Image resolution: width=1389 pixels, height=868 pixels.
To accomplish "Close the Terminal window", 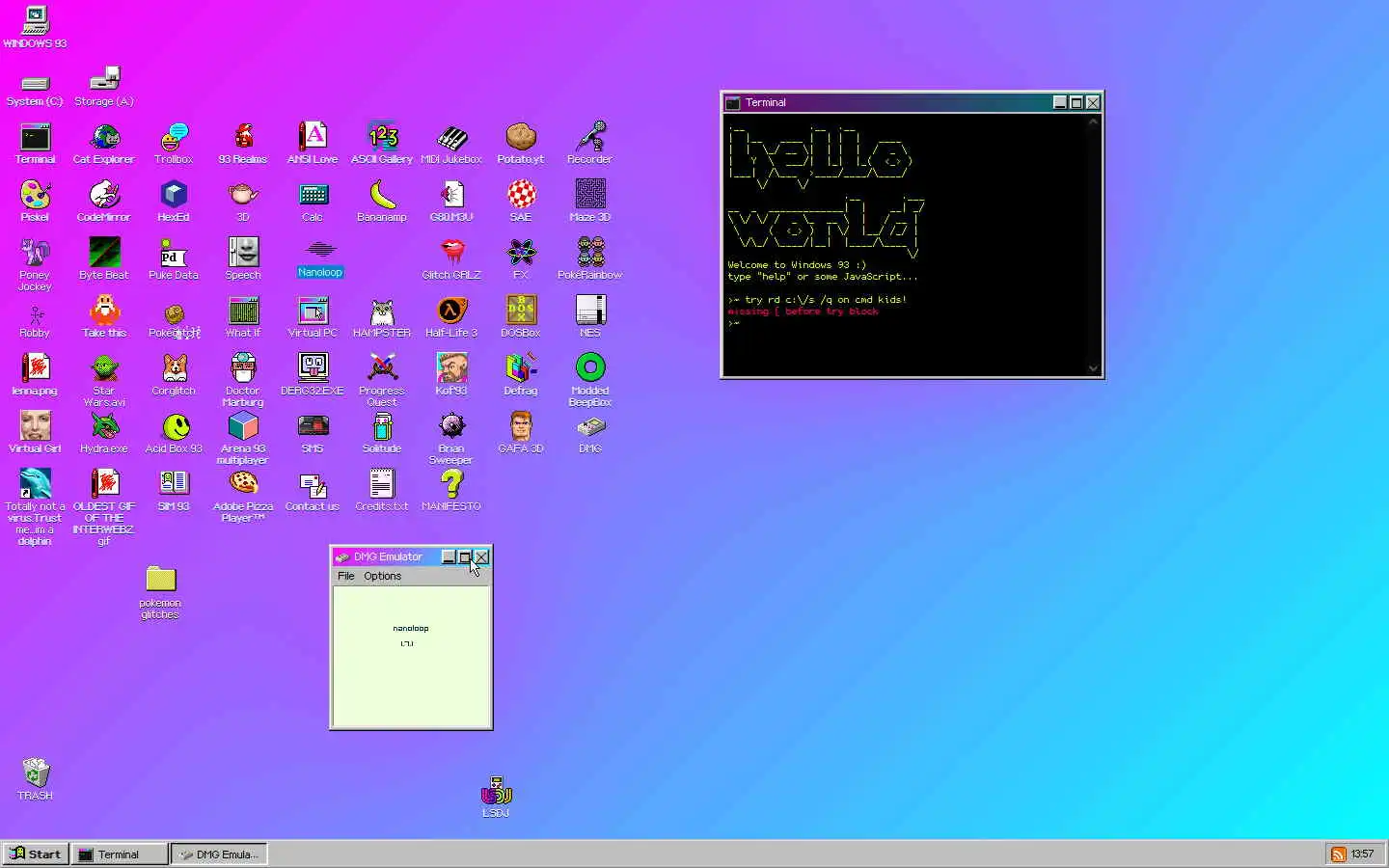I will (1093, 102).
